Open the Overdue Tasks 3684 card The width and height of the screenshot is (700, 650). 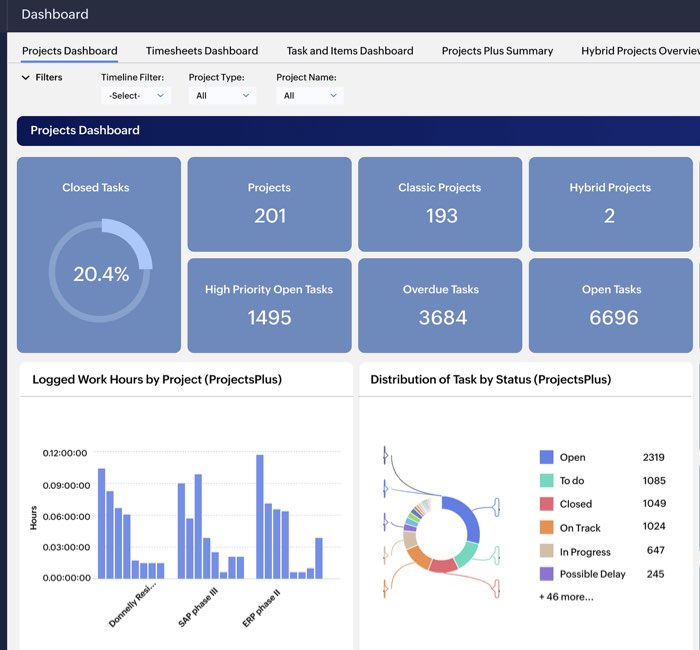pos(441,305)
